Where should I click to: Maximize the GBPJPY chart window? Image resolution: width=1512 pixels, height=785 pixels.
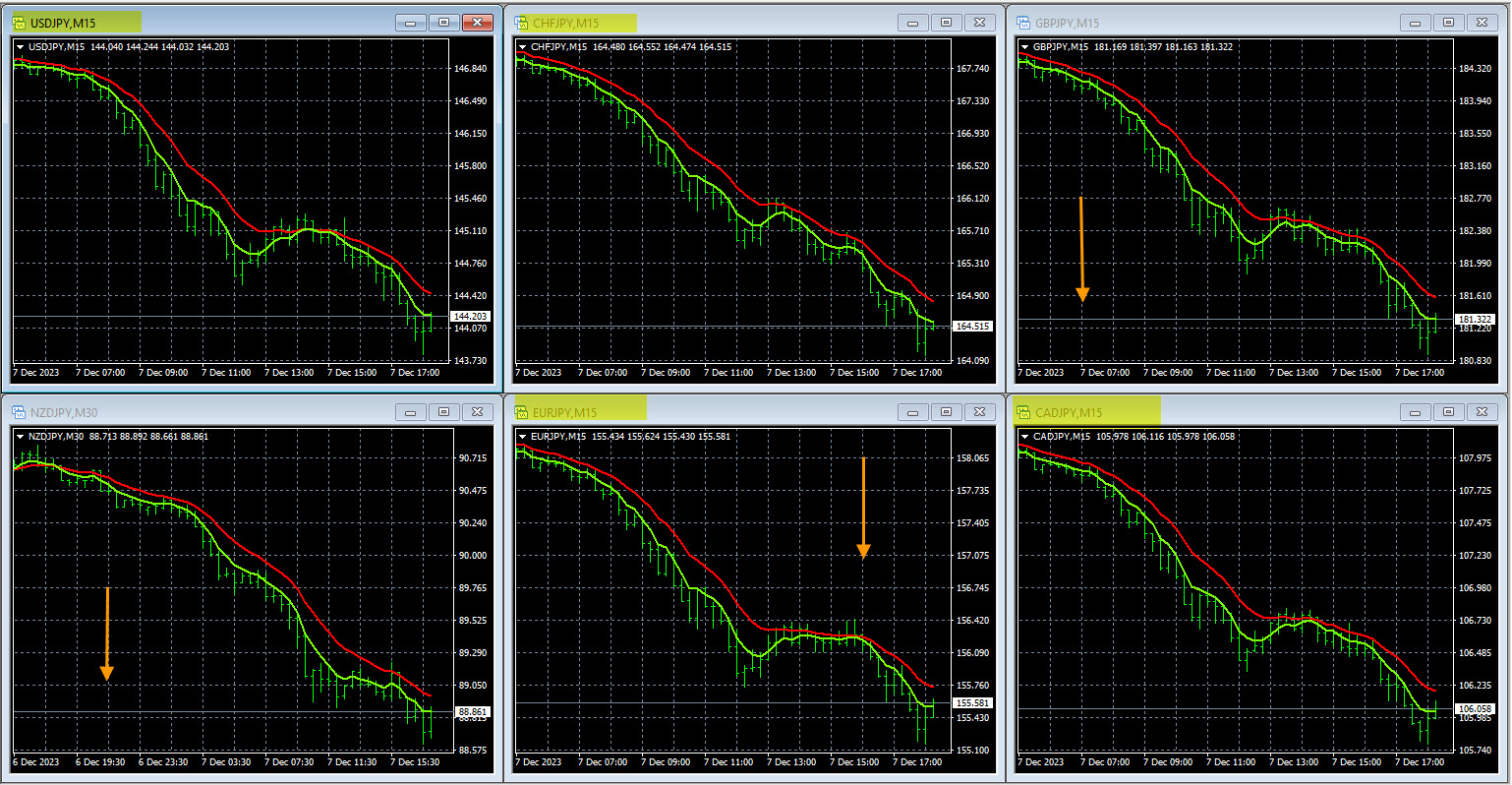(x=1448, y=23)
